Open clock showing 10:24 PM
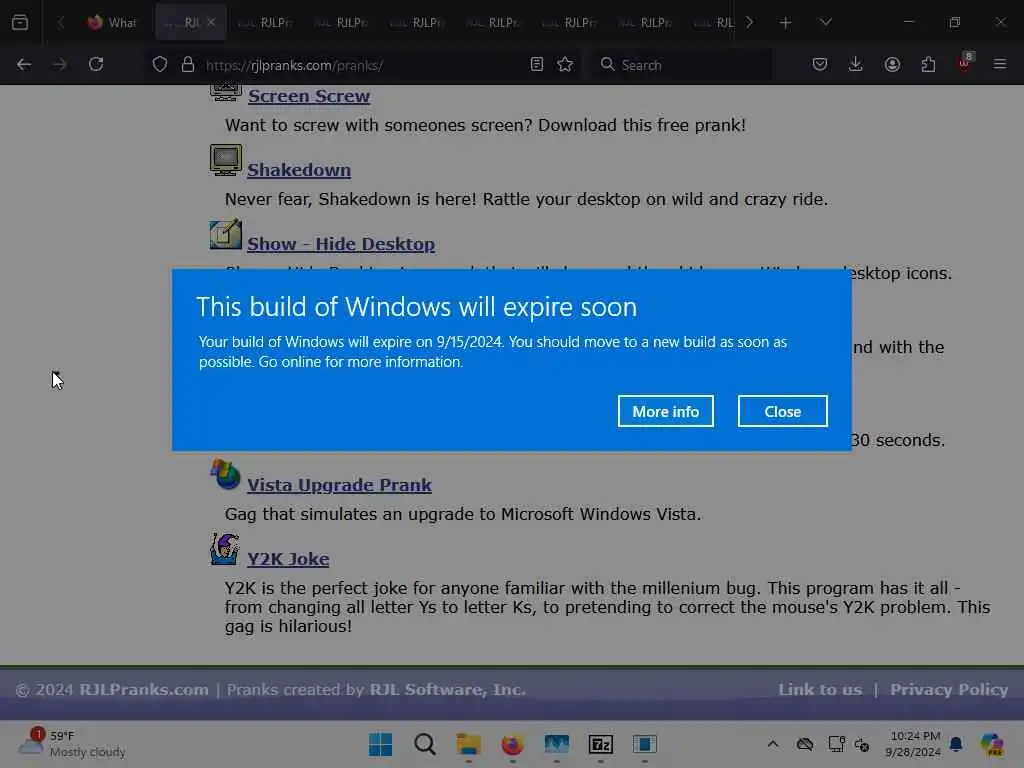Image resolution: width=1024 pixels, height=768 pixels. point(914,744)
